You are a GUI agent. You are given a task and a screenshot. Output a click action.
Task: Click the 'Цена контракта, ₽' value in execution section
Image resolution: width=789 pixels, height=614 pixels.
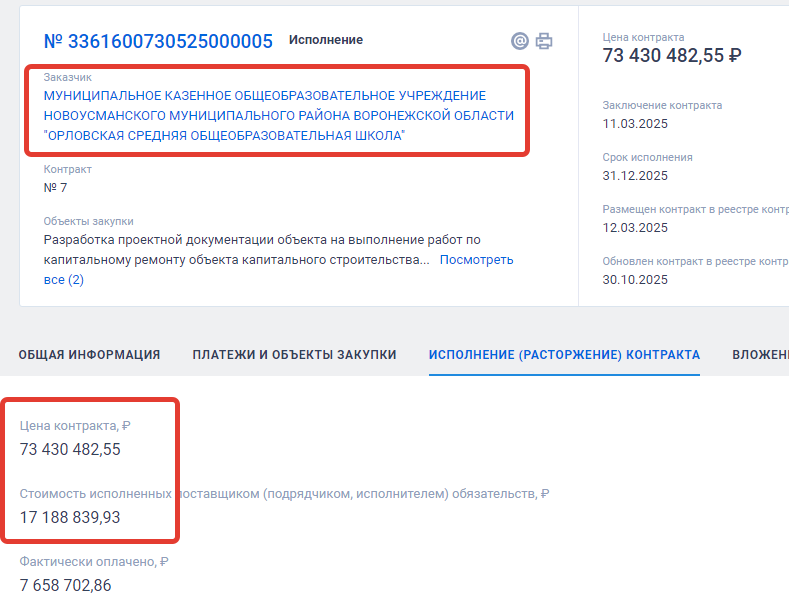[70, 449]
